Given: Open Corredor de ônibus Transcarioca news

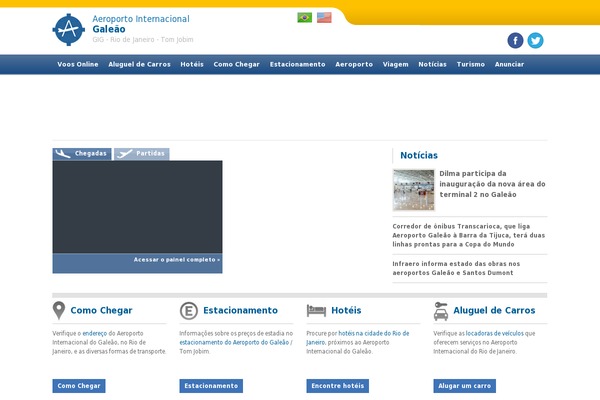Looking at the screenshot, I should pyautogui.click(x=469, y=235).
